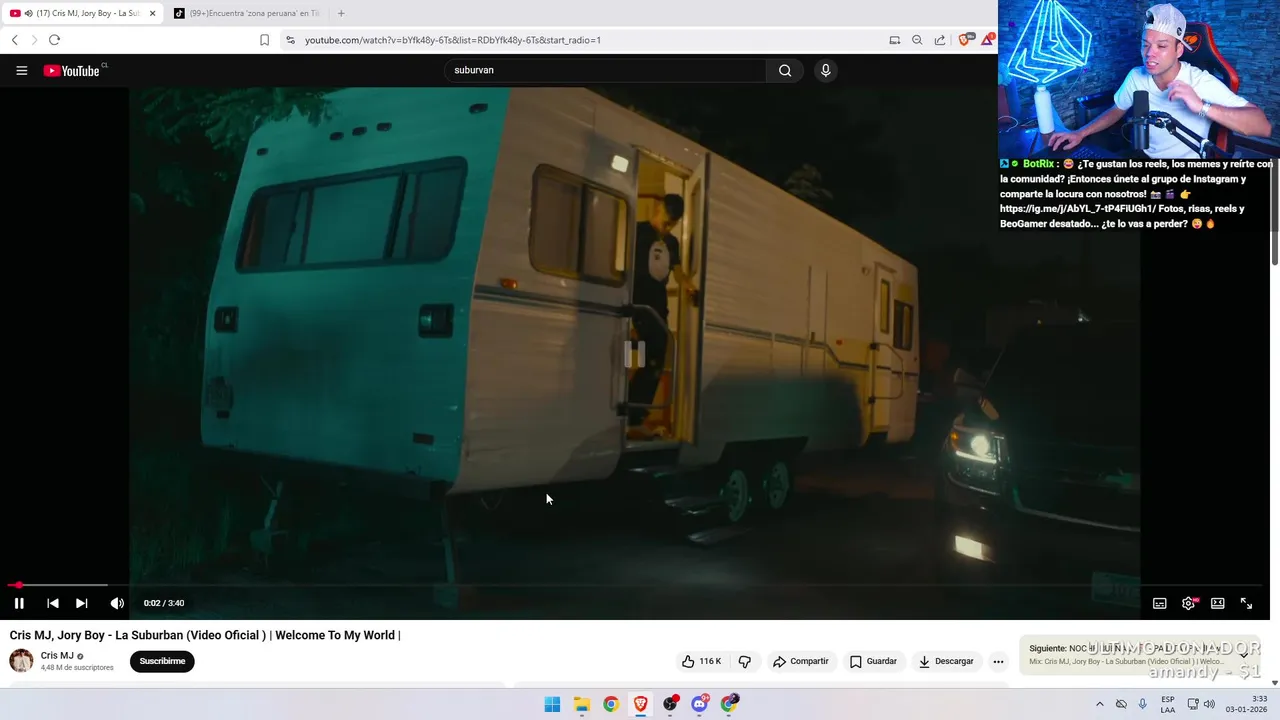The width and height of the screenshot is (1280, 720).
Task: Open the Brave Shields lion icon
Action: point(964,40)
